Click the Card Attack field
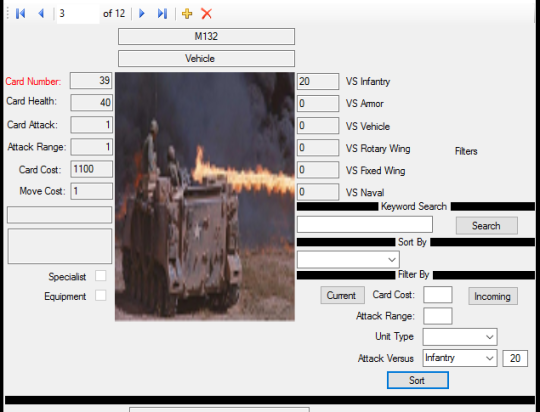540x412 pixels. [91, 125]
